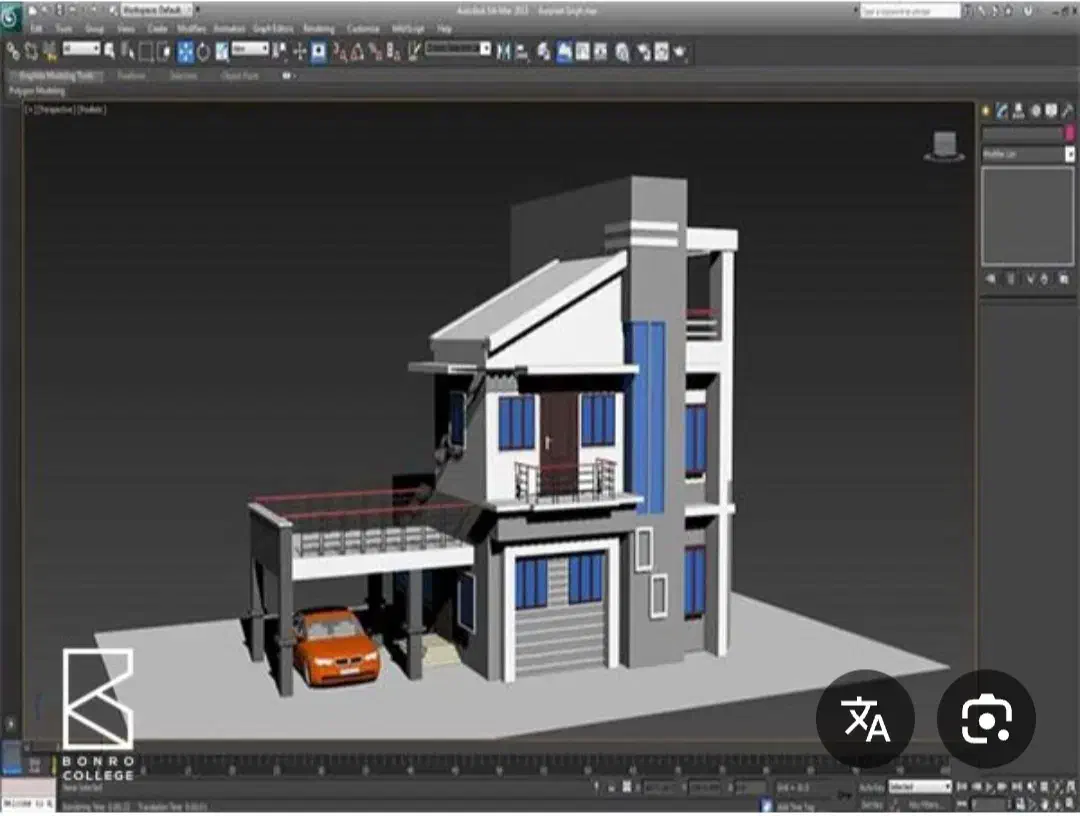Open the selection filter dropdown

click(82, 50)
